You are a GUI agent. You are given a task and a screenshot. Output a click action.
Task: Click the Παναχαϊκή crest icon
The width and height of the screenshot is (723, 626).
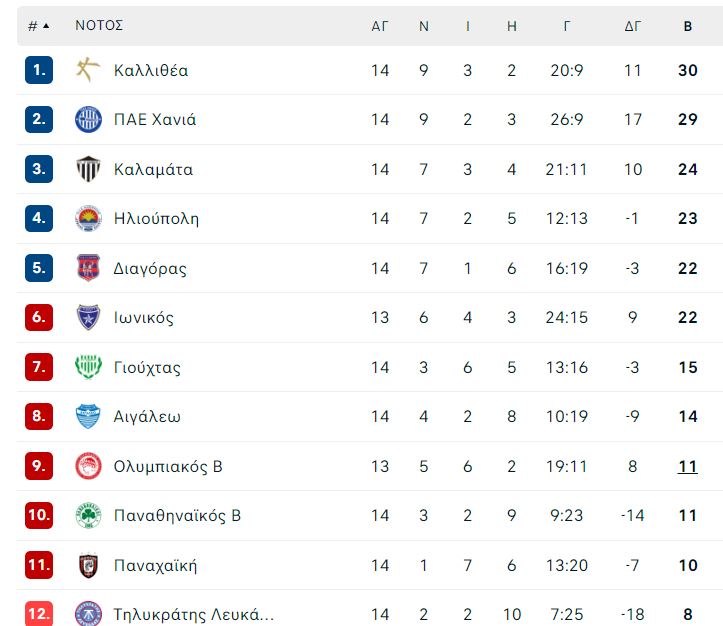(88, 565)
